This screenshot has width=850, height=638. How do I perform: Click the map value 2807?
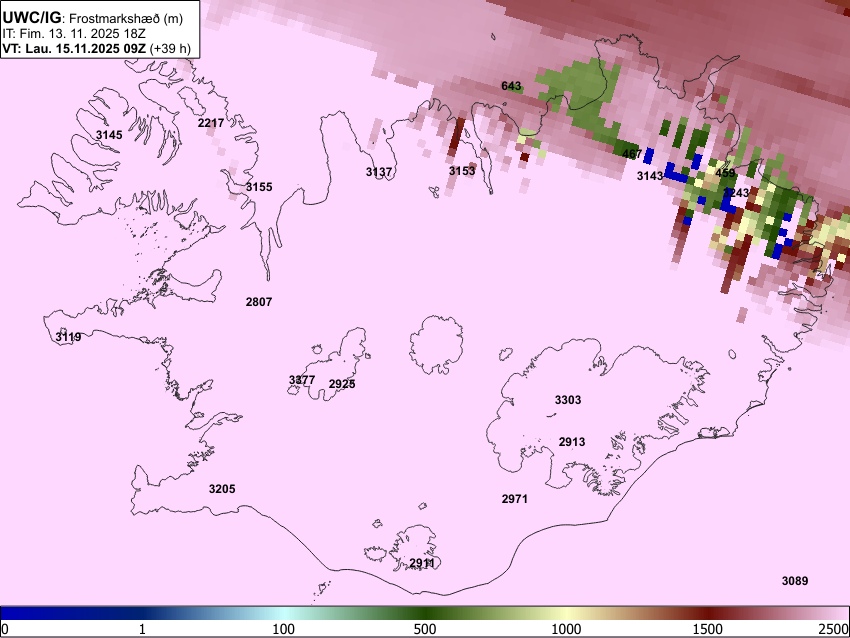click(259, 302)
